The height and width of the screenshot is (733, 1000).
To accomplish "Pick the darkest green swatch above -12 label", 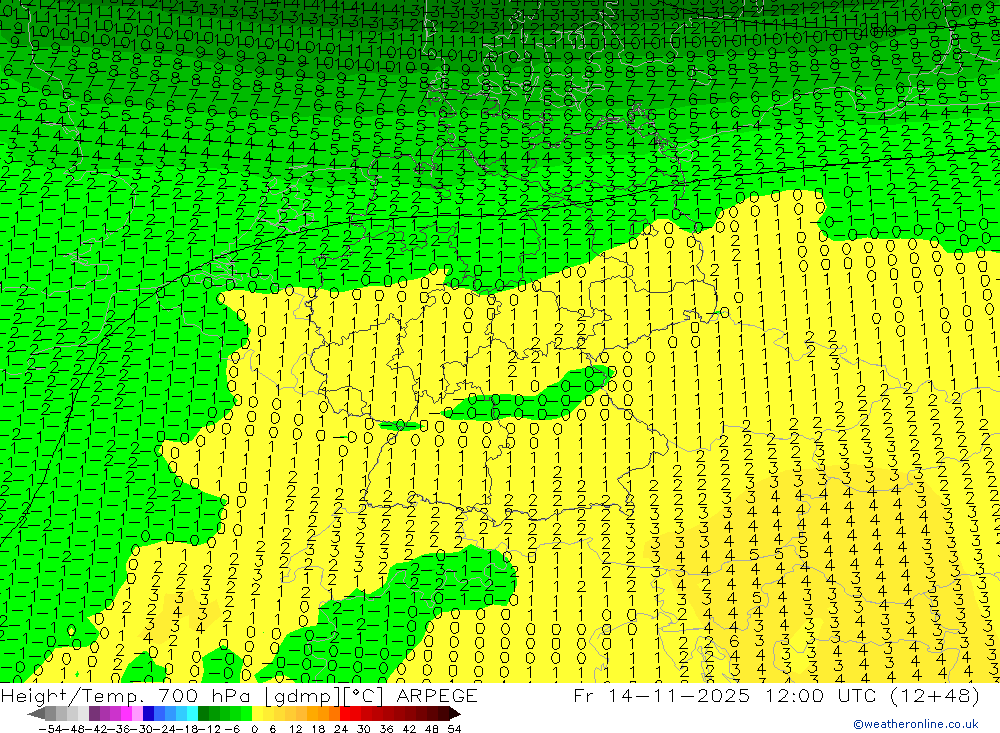I will (x=203, y=714).
